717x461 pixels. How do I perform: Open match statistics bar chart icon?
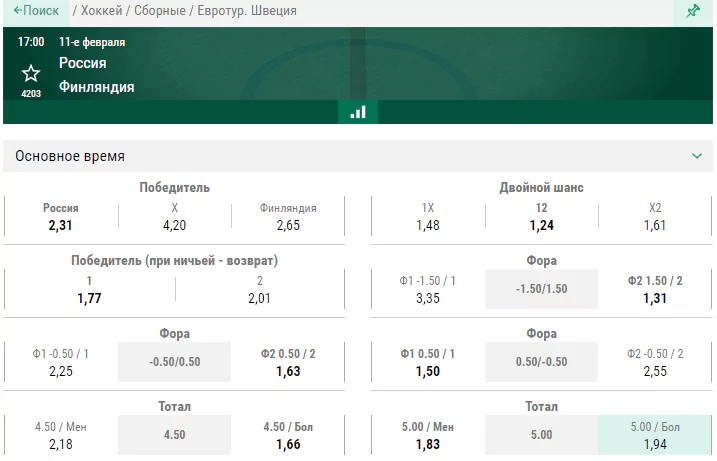(x=358, y=112)
